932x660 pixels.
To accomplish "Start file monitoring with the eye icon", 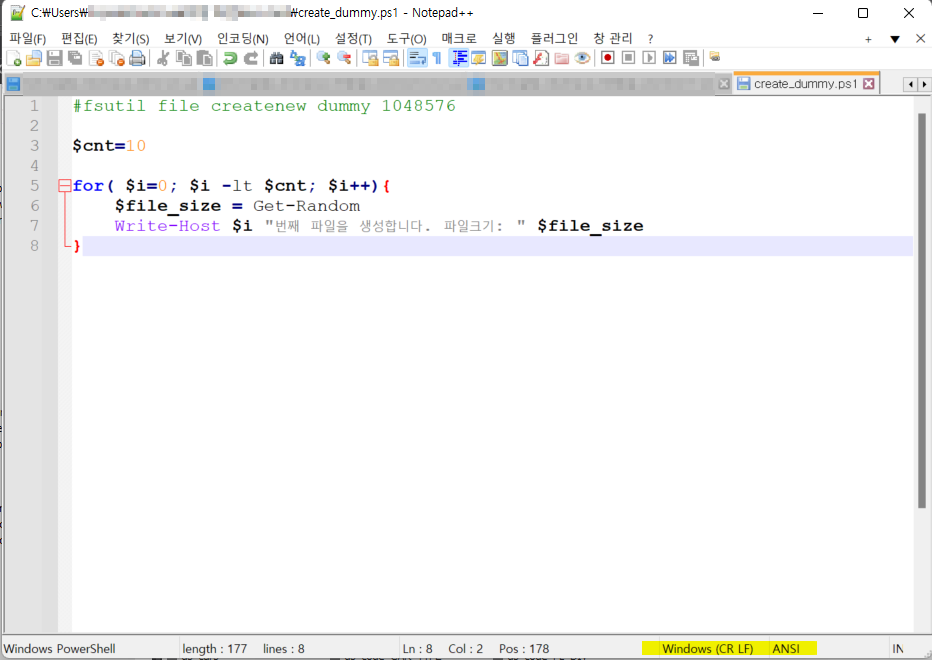I will [582, 58].
